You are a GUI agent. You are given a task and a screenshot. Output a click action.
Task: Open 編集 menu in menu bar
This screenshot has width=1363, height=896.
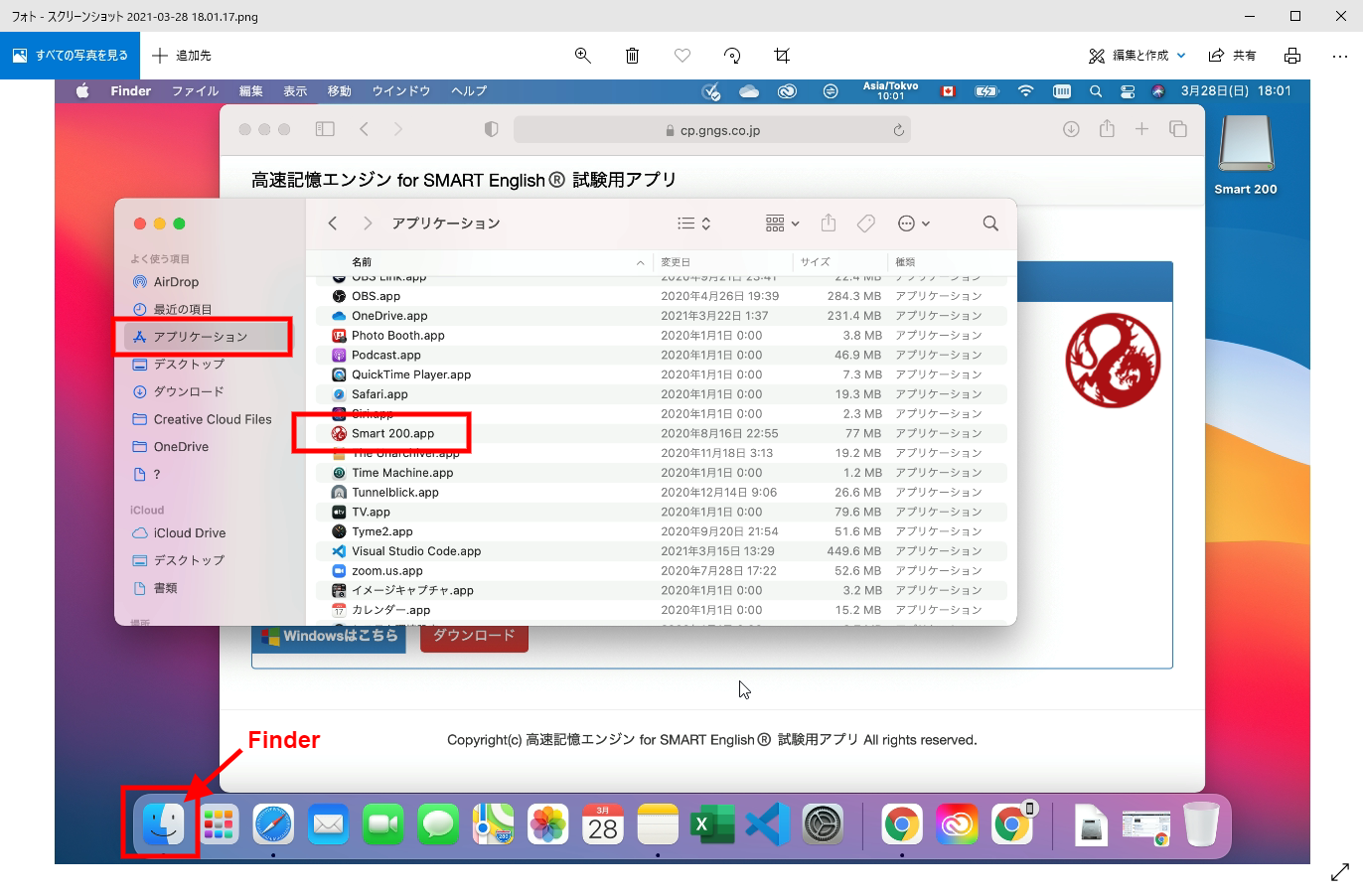pos(251,91)
